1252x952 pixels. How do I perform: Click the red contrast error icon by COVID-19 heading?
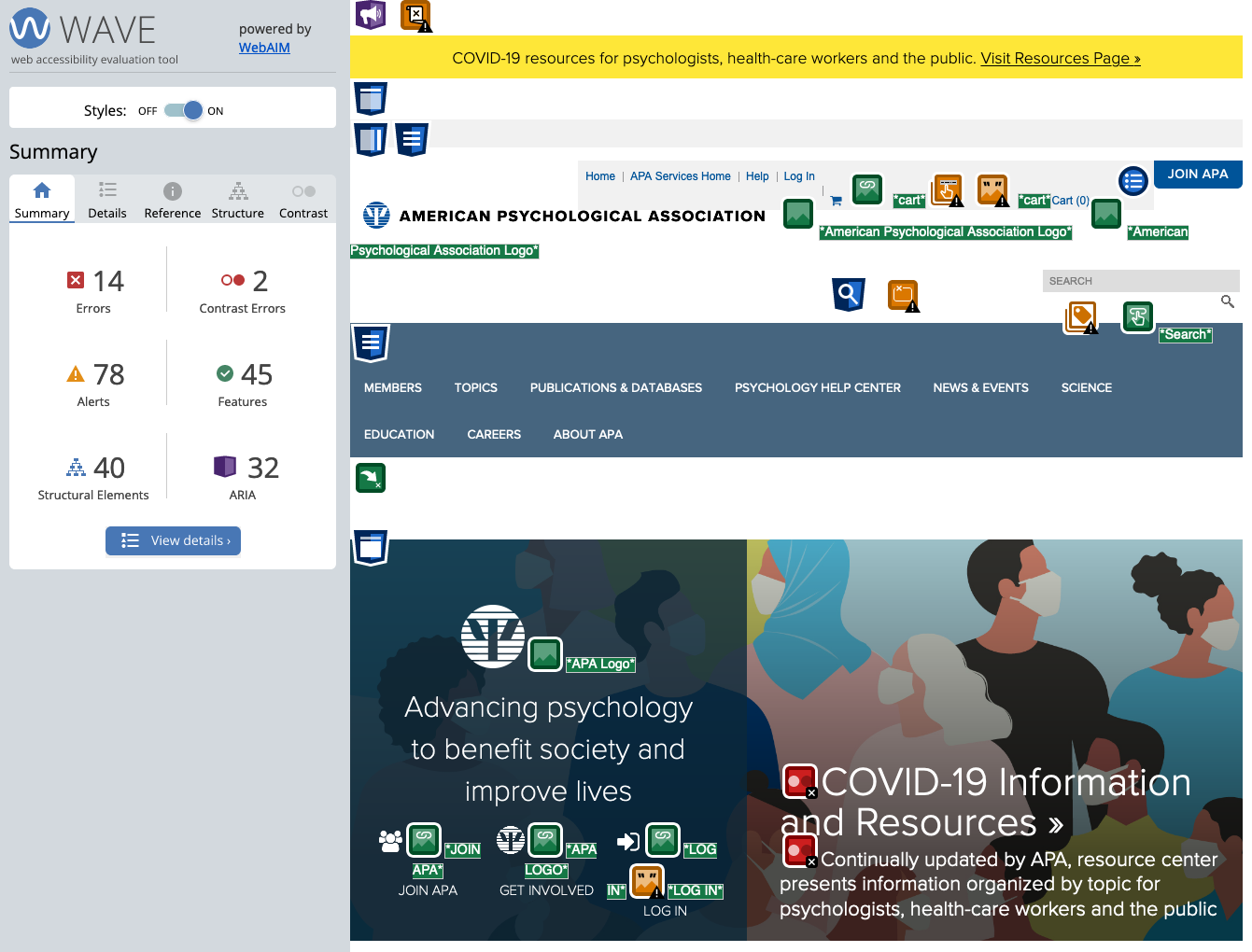(x=799, y=781)
